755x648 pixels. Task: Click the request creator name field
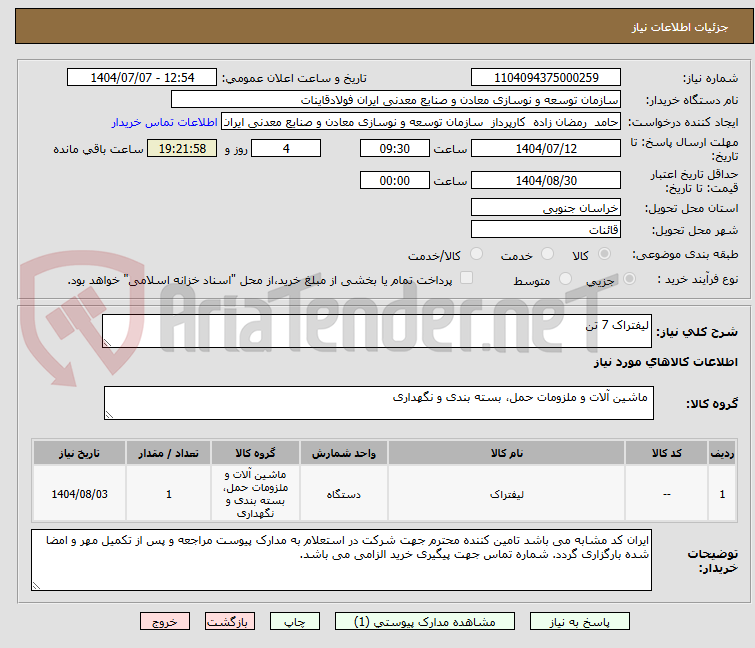pyautogui.click(x=420, y=122)
